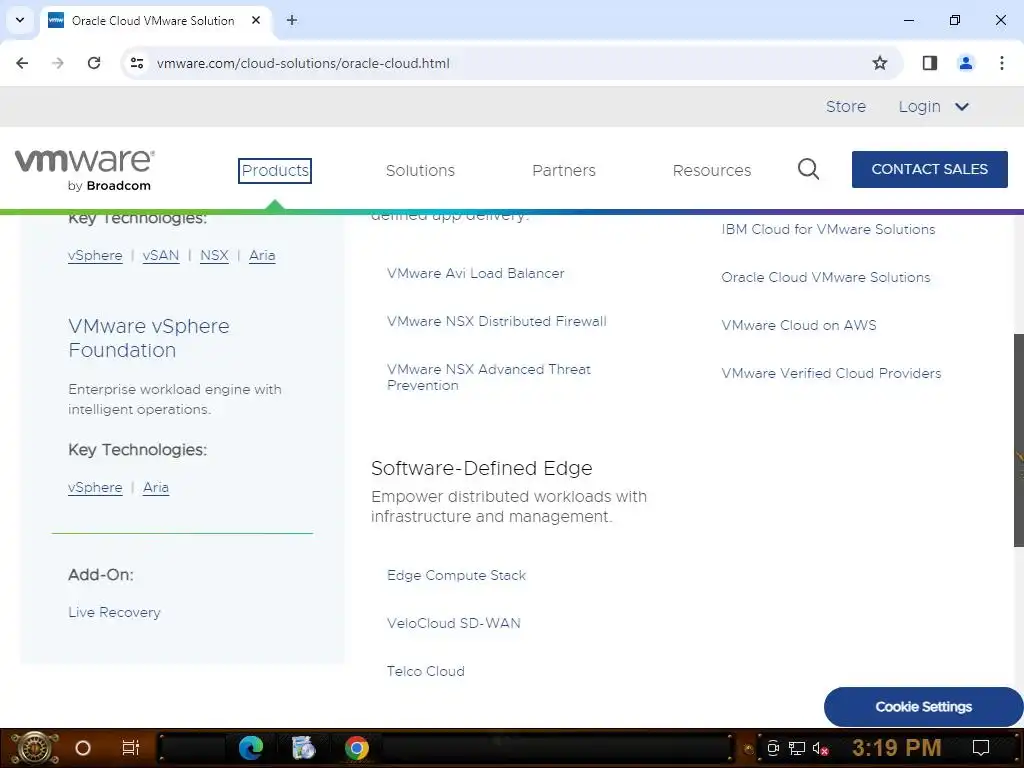Click the browser back arrow
Image resolution: width=1024 pixels, height=768 pixels.
(22, 63)
